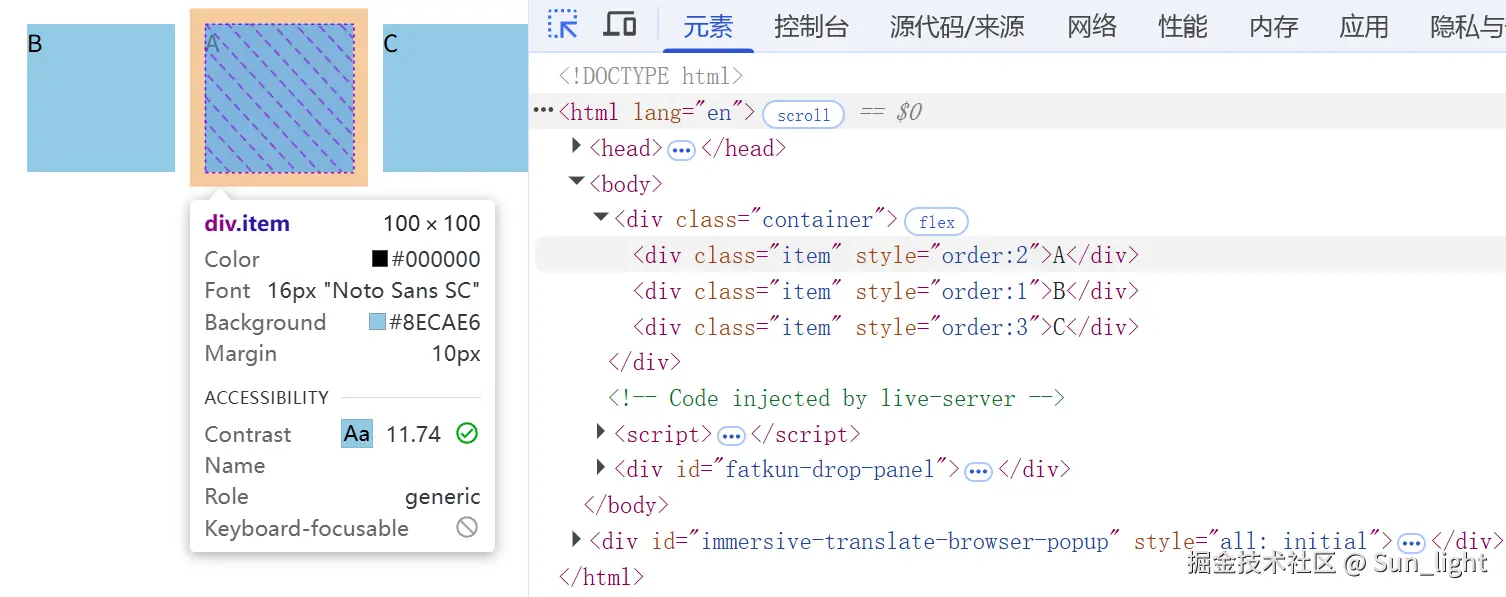Click the green contrast pass checkmark
This screenshot has width=1506, height=597.
467,434
